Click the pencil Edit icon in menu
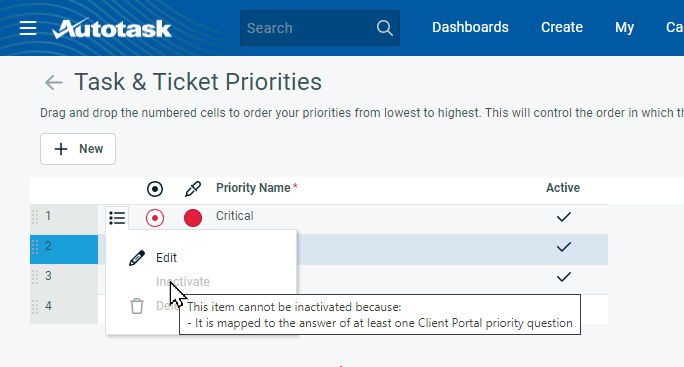 pos(137,258)
